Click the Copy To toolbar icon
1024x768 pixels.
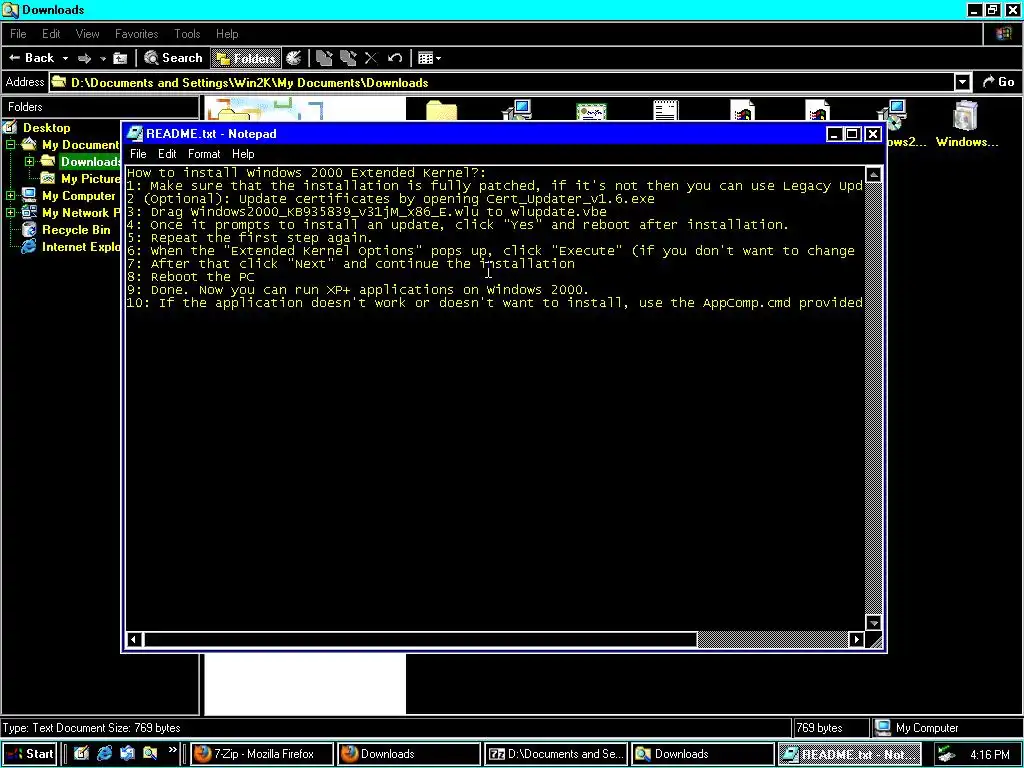(x=348, y=58)
